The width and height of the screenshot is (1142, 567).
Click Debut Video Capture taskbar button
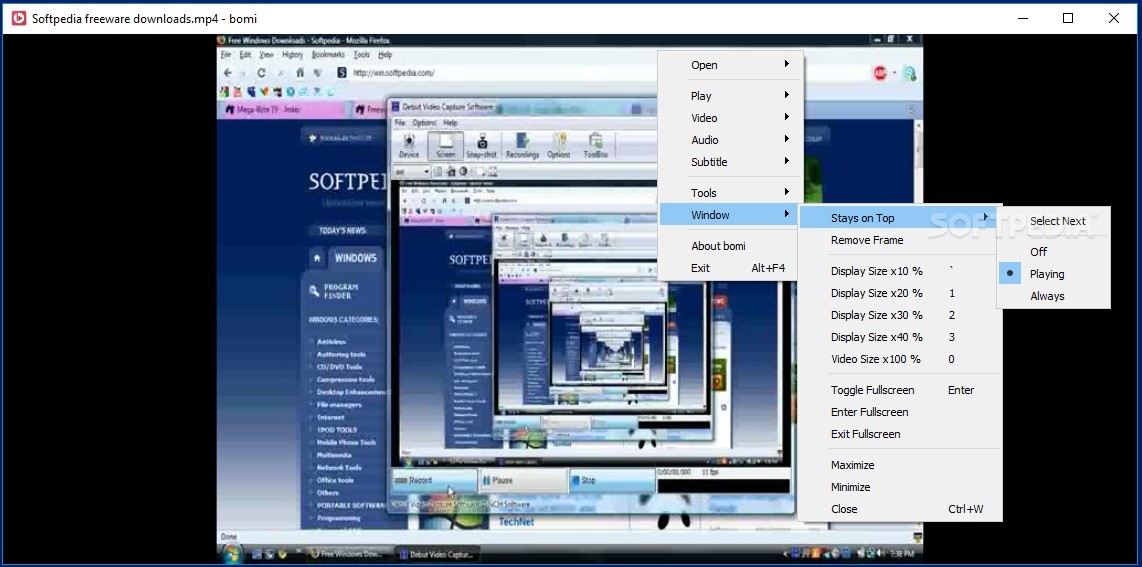point(438,554)
